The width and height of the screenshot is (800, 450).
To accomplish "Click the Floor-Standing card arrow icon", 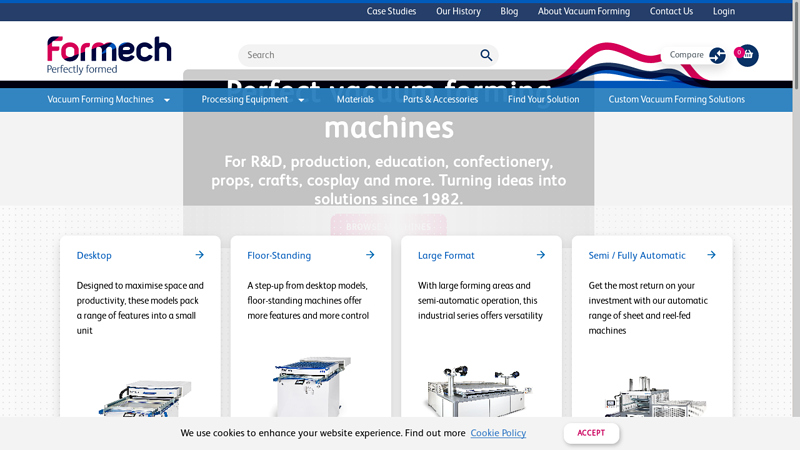I will [x=370, y=255].
